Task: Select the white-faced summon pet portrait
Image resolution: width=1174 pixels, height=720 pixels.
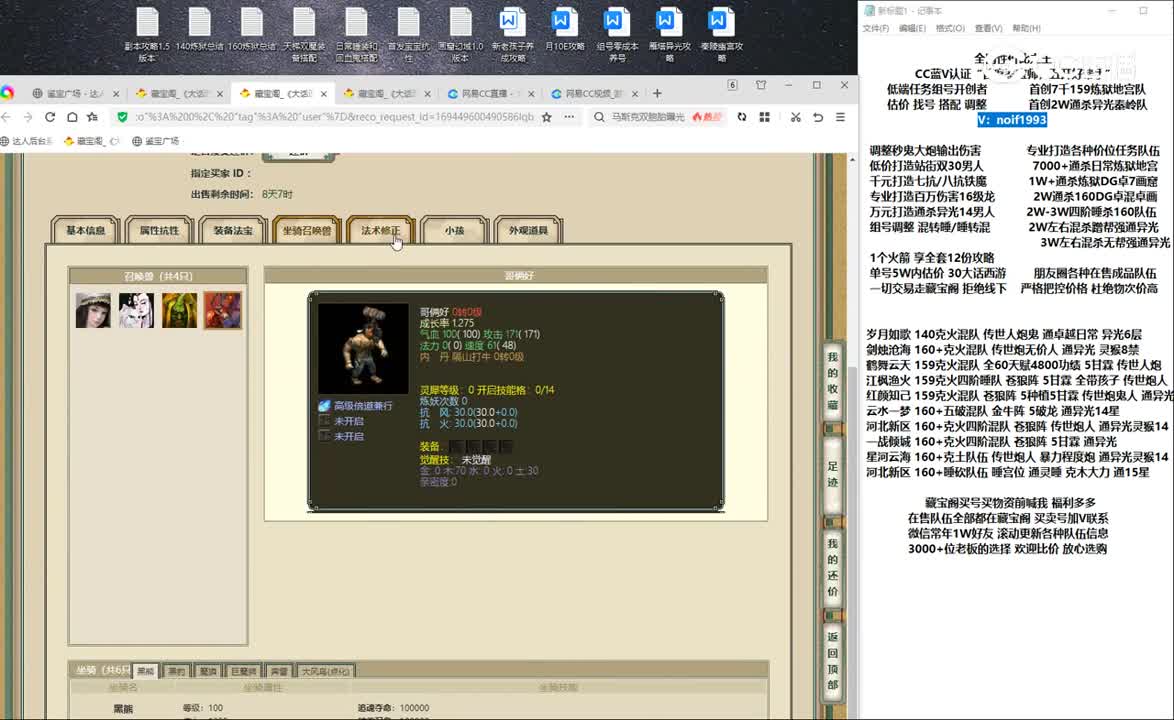Action: pyautogui.click(x=136, y=310)
